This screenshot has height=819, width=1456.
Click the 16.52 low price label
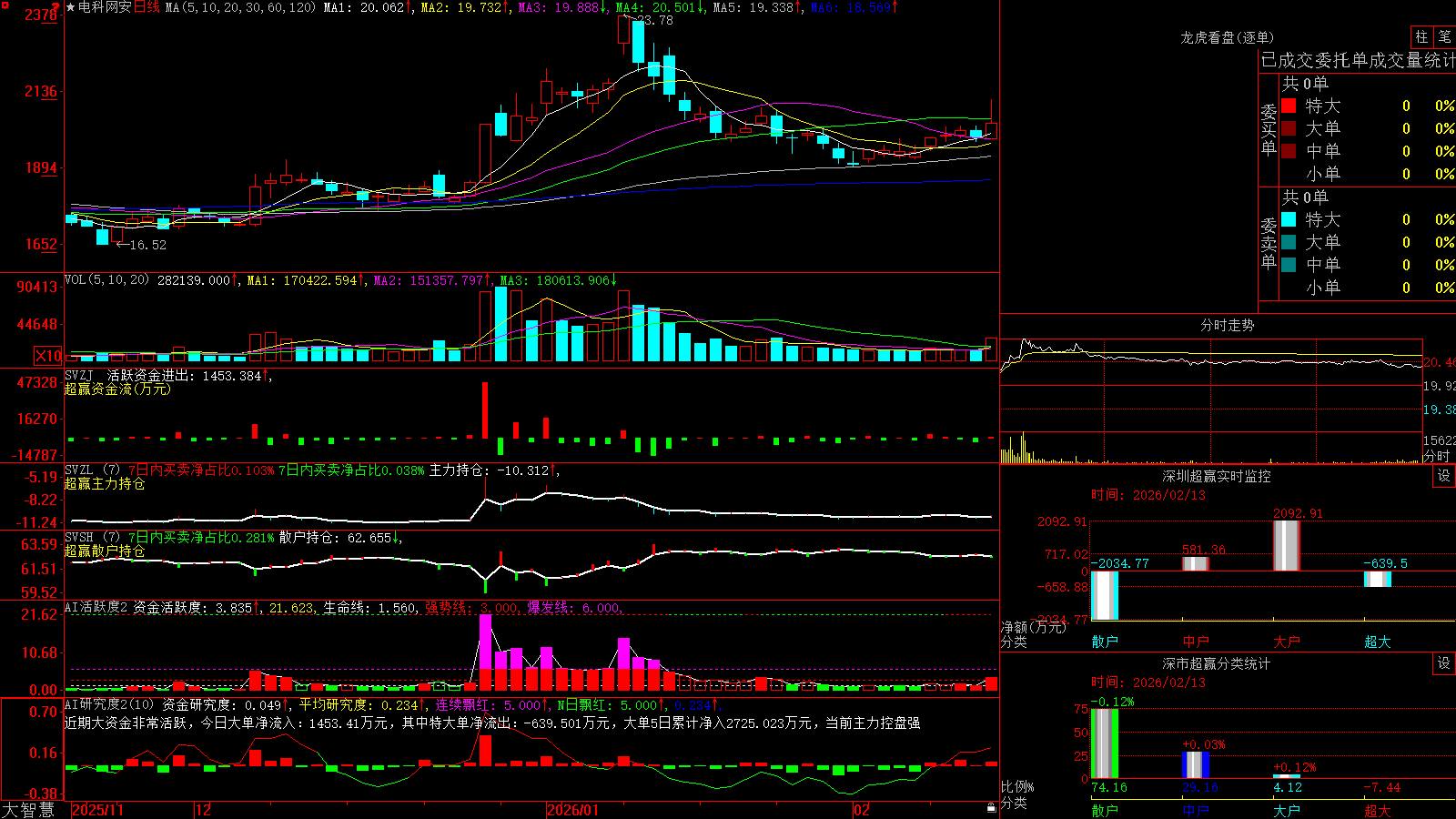click(x=148, y=245)
